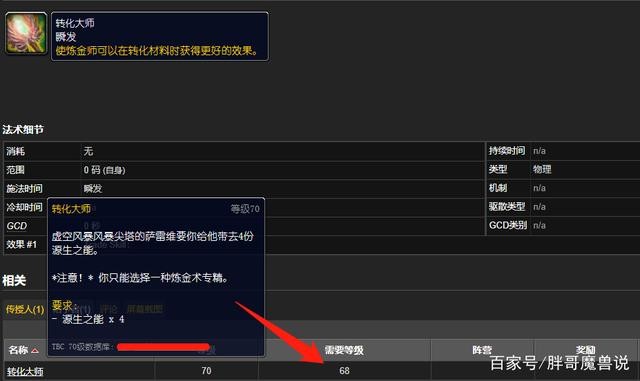The height and width of the screenshot is (381, 640).
Task: Click the 类型 物理 detail cell
Action: (x=563, y=169)
